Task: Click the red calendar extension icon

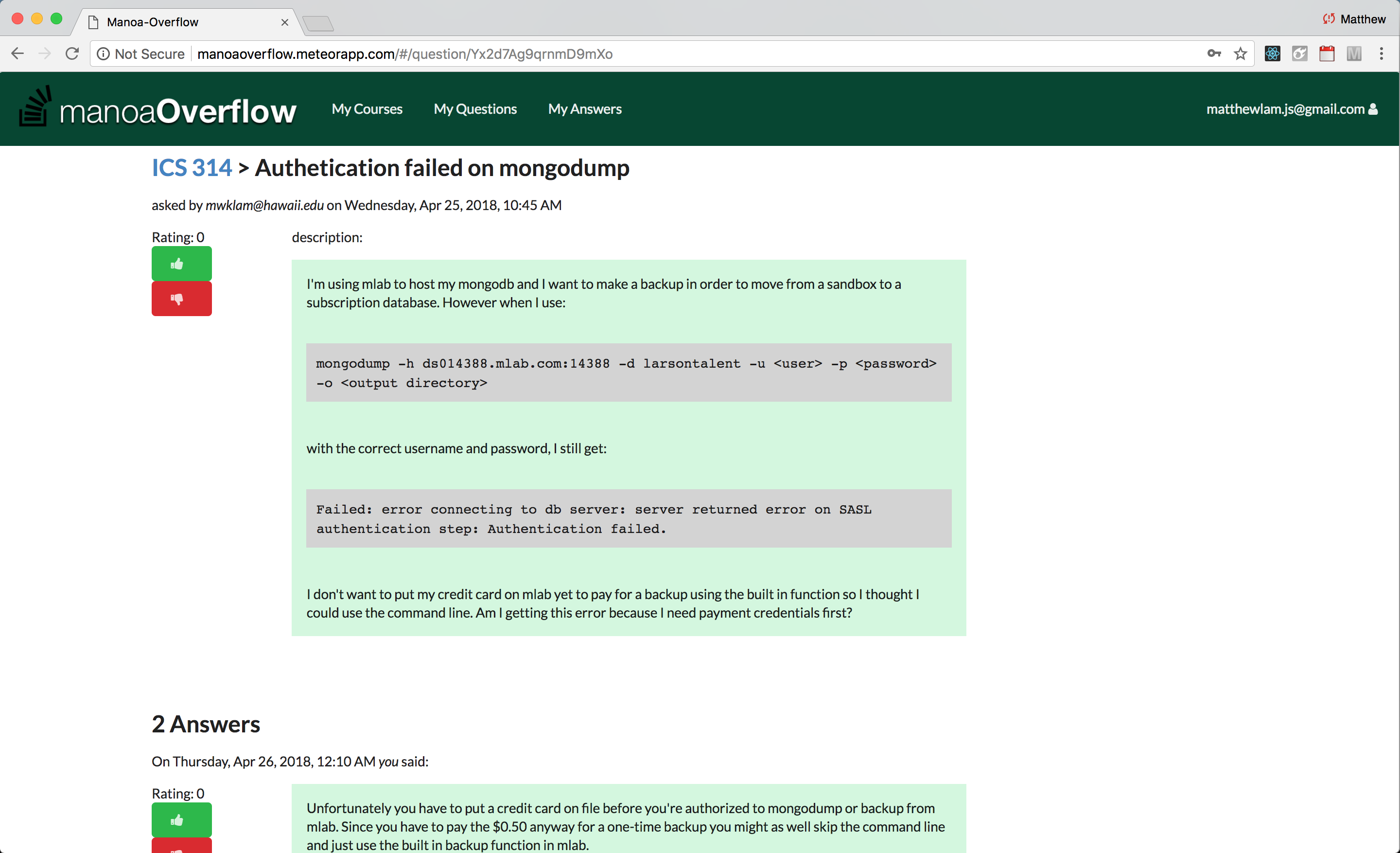Action: click(x=1327, y=54)
